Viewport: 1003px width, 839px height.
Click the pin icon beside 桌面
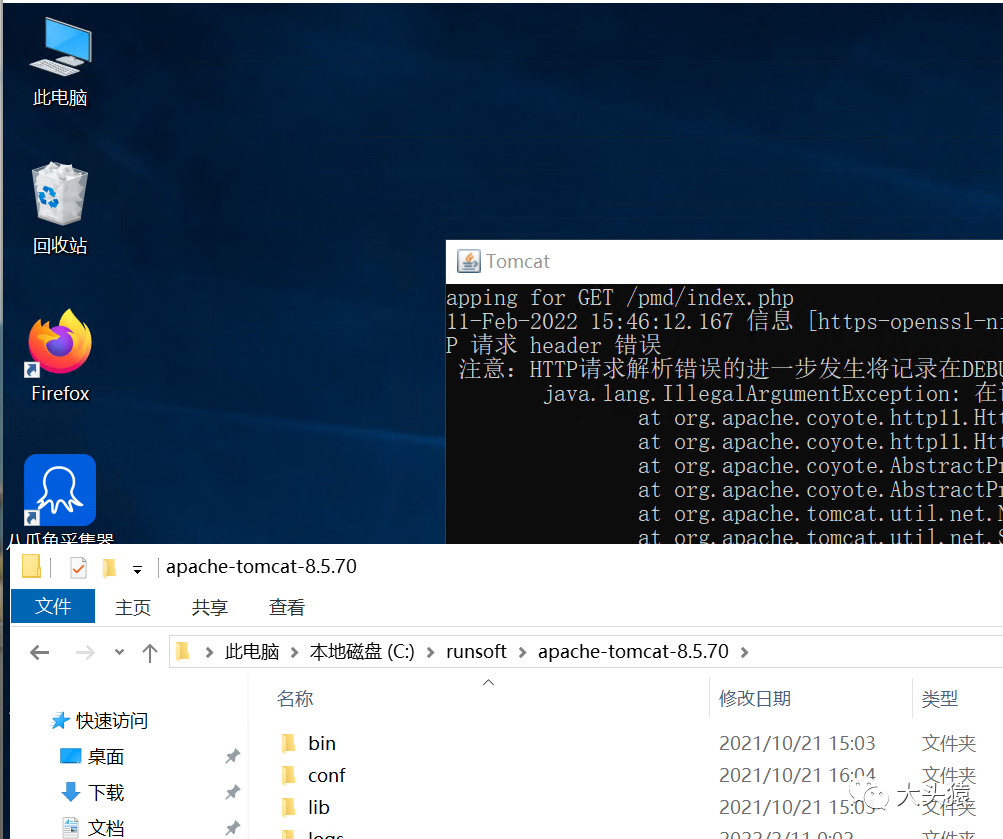pyautogui.click(x=232, y=757)
